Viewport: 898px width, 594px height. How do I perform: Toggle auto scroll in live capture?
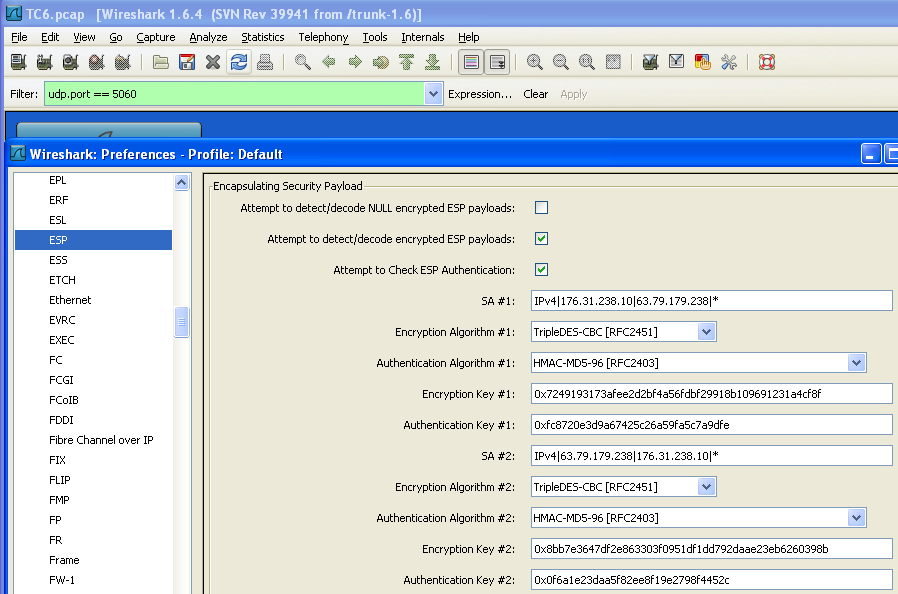click(x=497, y=62)
